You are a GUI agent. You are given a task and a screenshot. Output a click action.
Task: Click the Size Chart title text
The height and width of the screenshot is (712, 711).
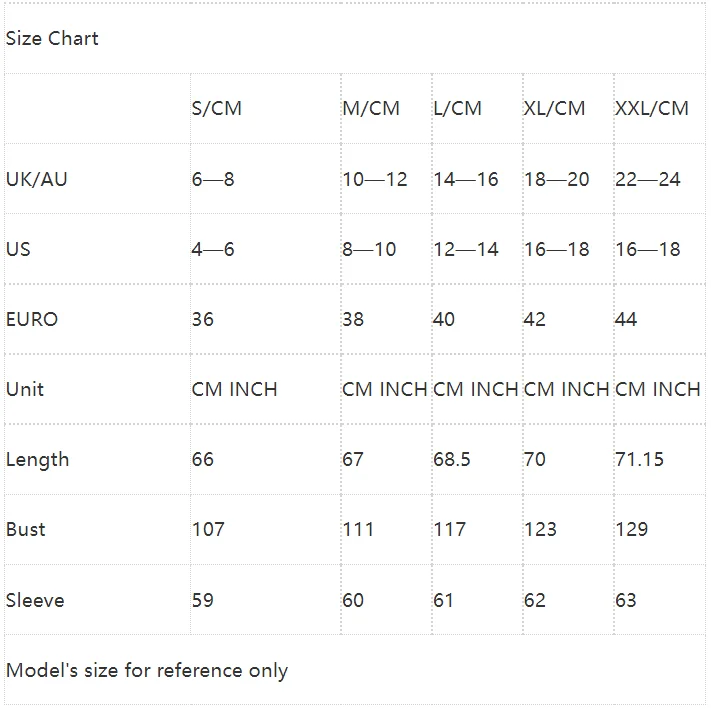pyautogui.click(x=52, y=39)
